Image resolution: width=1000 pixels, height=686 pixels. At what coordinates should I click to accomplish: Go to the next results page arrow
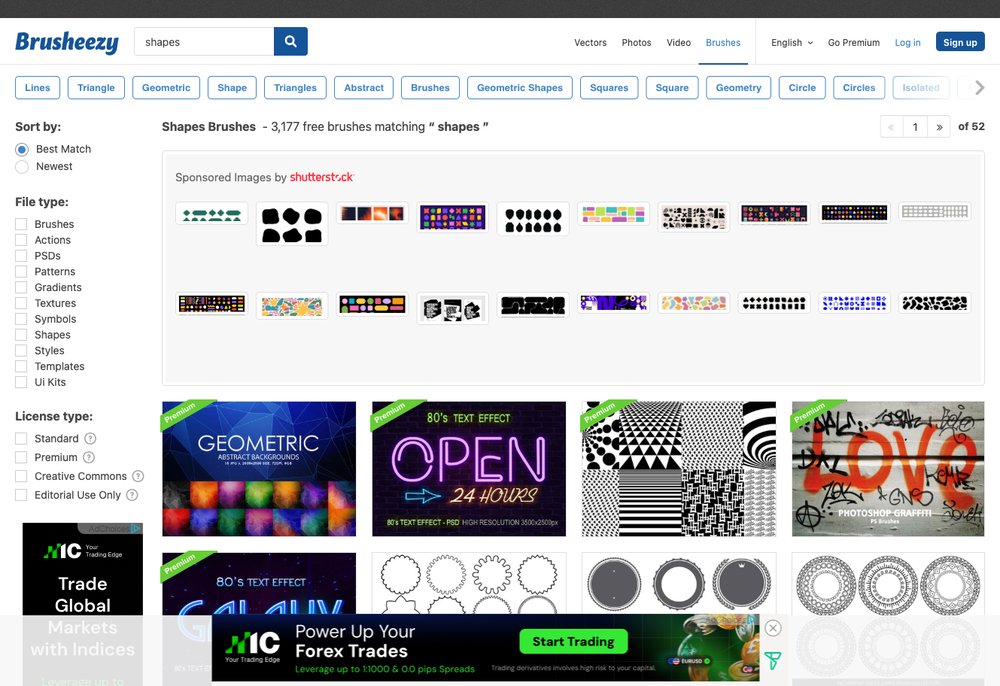tap(939, 127)
